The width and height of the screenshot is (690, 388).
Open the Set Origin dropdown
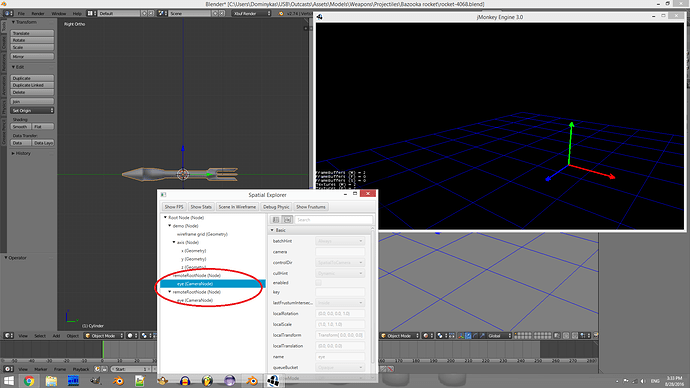tap(32, 110)
